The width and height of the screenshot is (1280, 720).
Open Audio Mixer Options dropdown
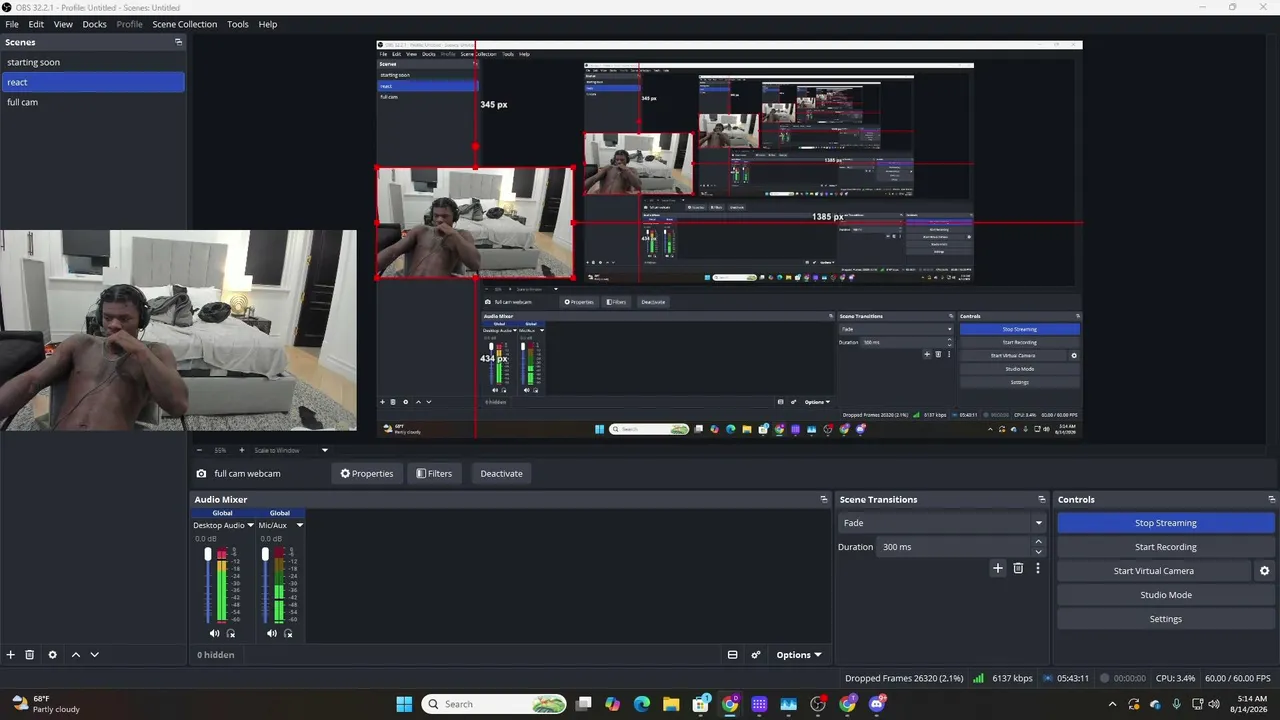(798, 655)
